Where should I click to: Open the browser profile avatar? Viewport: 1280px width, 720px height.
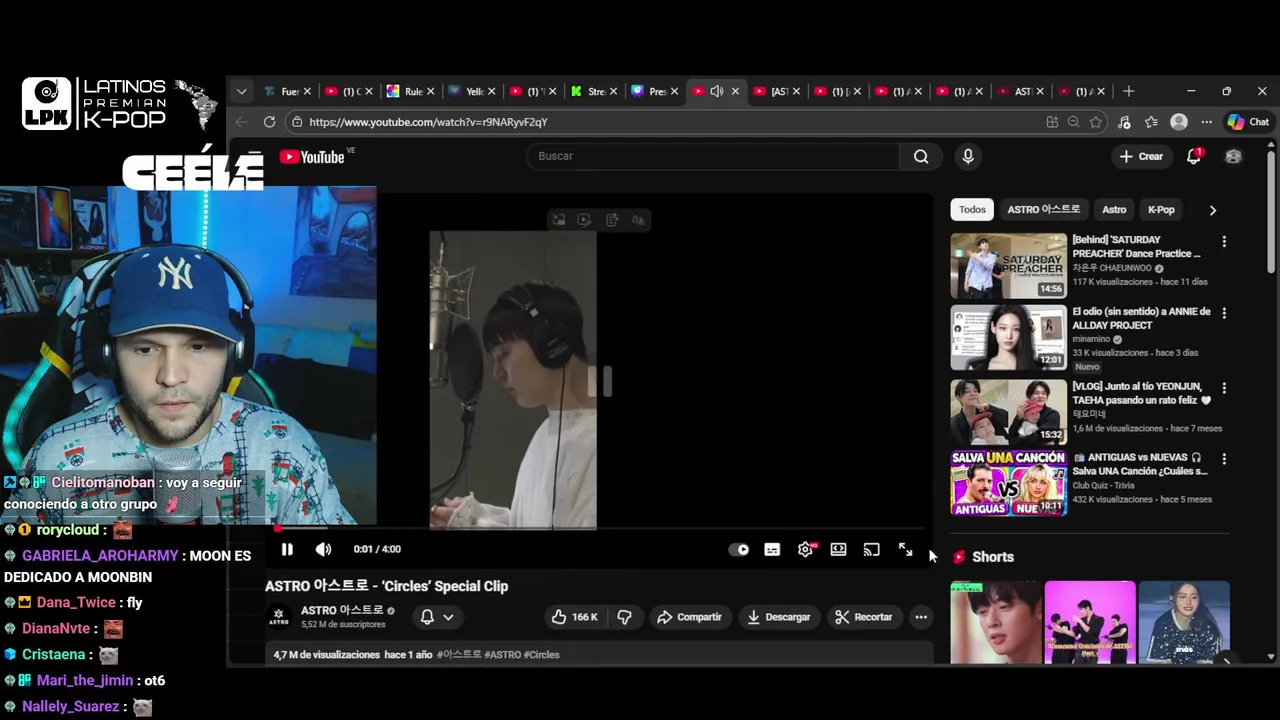1179,122
